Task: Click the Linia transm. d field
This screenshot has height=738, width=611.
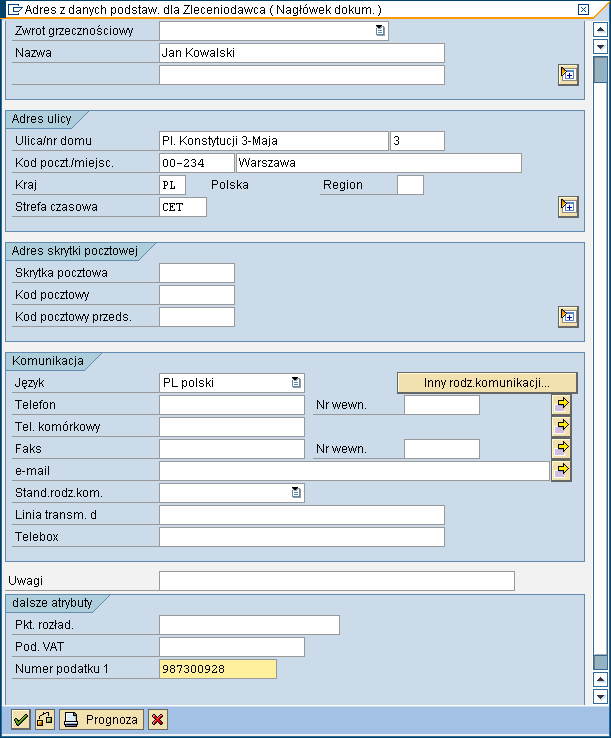Action: (x=302, y=515)
